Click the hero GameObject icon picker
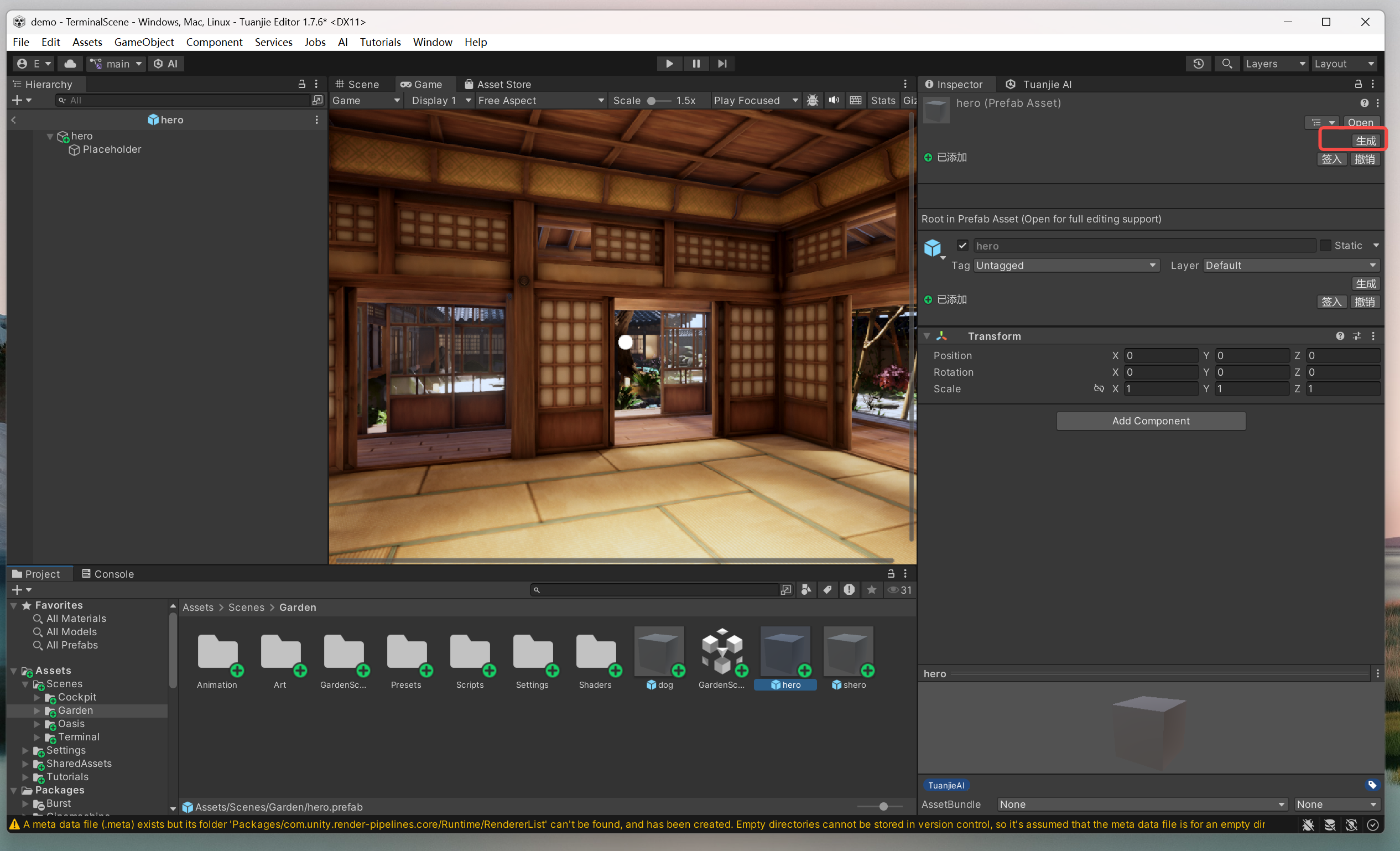This screenshot has height=851, width=1400. (934, 248)
